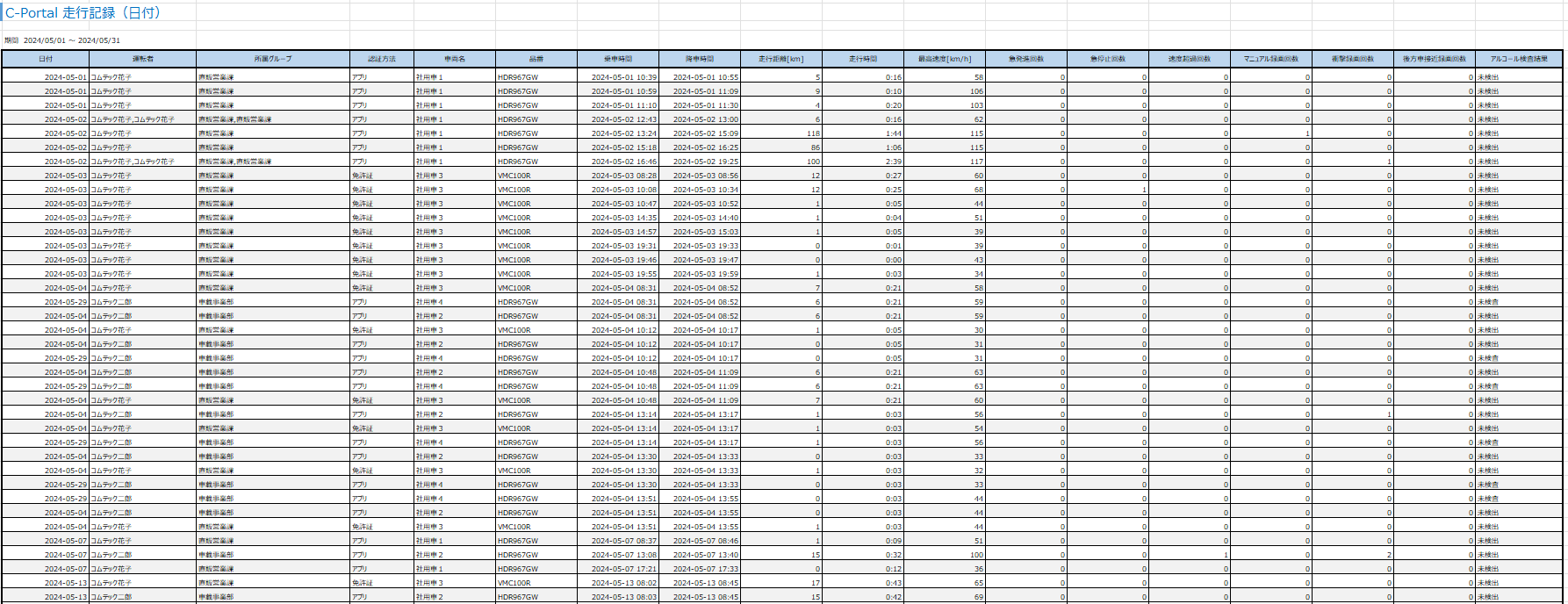Image resolution: width=1568 pixels, height=604 pixels.
Task: Click boarding time cell 2024-05-13 08:02
Action: coord(618,583)
